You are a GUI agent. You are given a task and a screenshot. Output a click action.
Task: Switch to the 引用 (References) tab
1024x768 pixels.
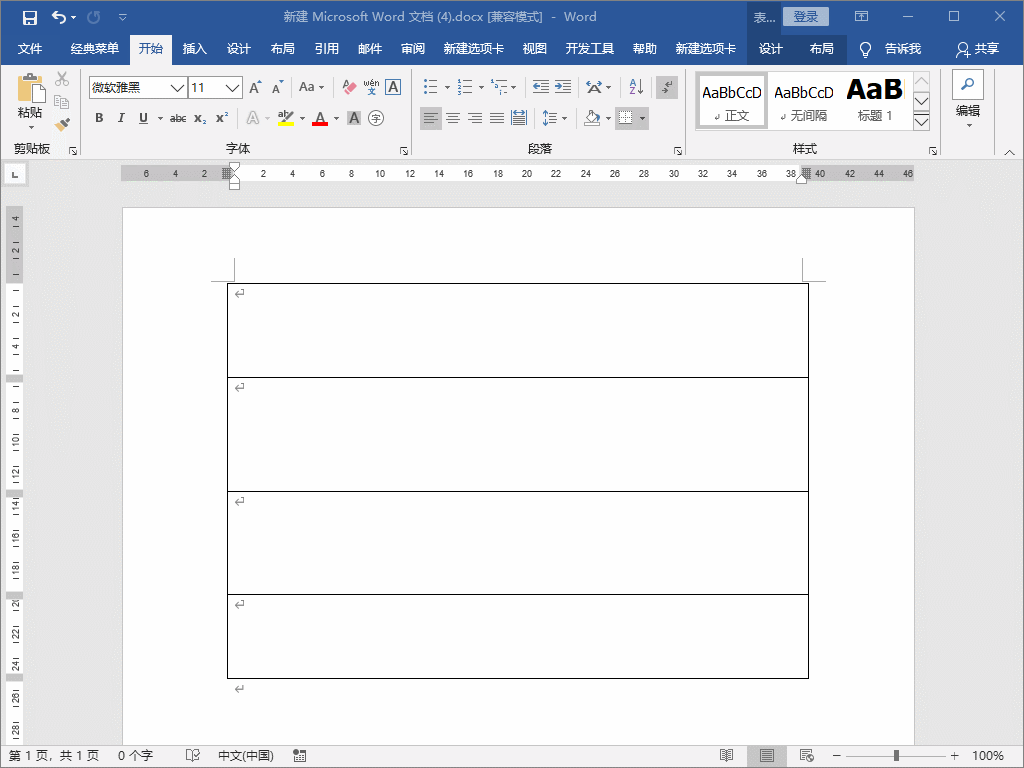click(x=327, y=49)
